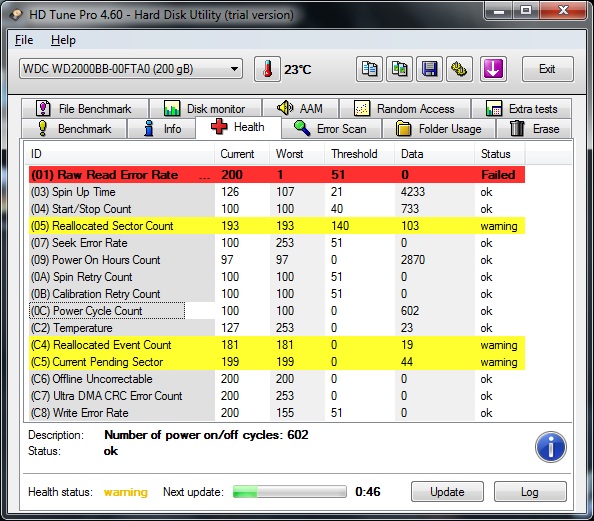This screenshot has width=594, height=521.
Task: Select the Offline Uncorrectable row
Action: 277,379
